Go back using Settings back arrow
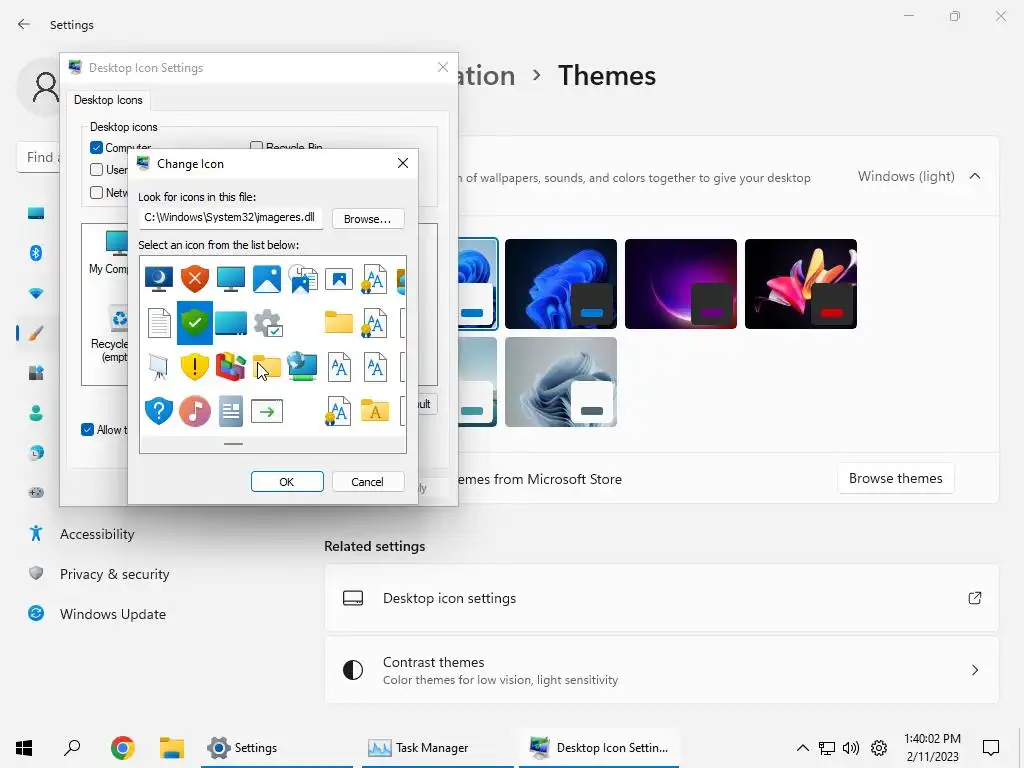The height and width of the screenshot is (768, 1024). (24, 25)
